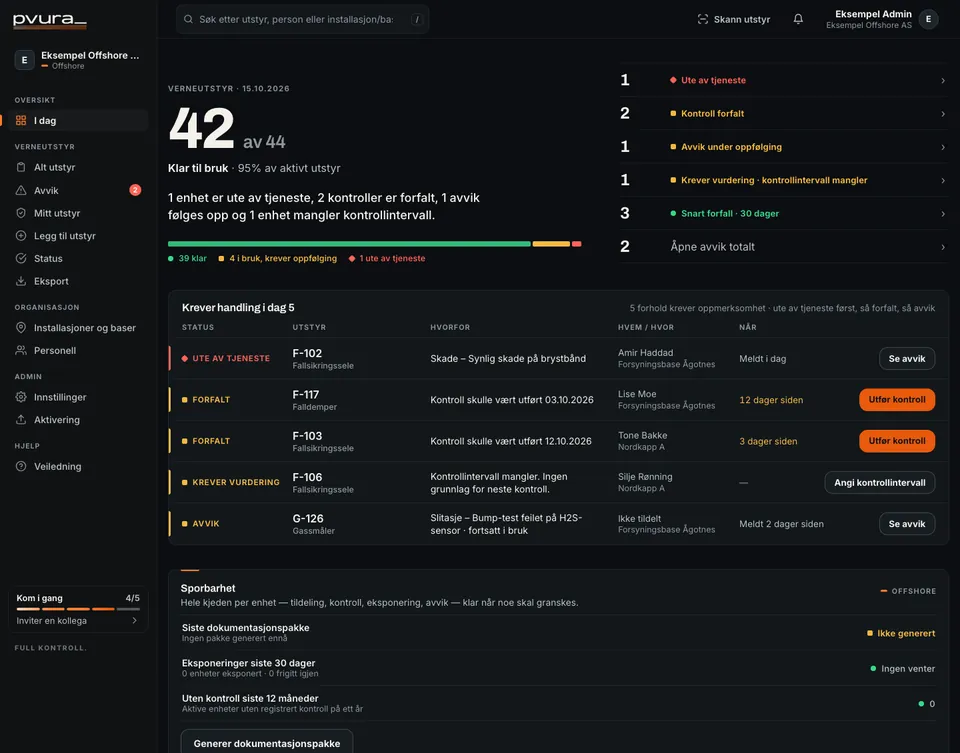Viewport: 960px width, 753px height.
Task: Focus the search input field
Action: click(x=302, y=19)
